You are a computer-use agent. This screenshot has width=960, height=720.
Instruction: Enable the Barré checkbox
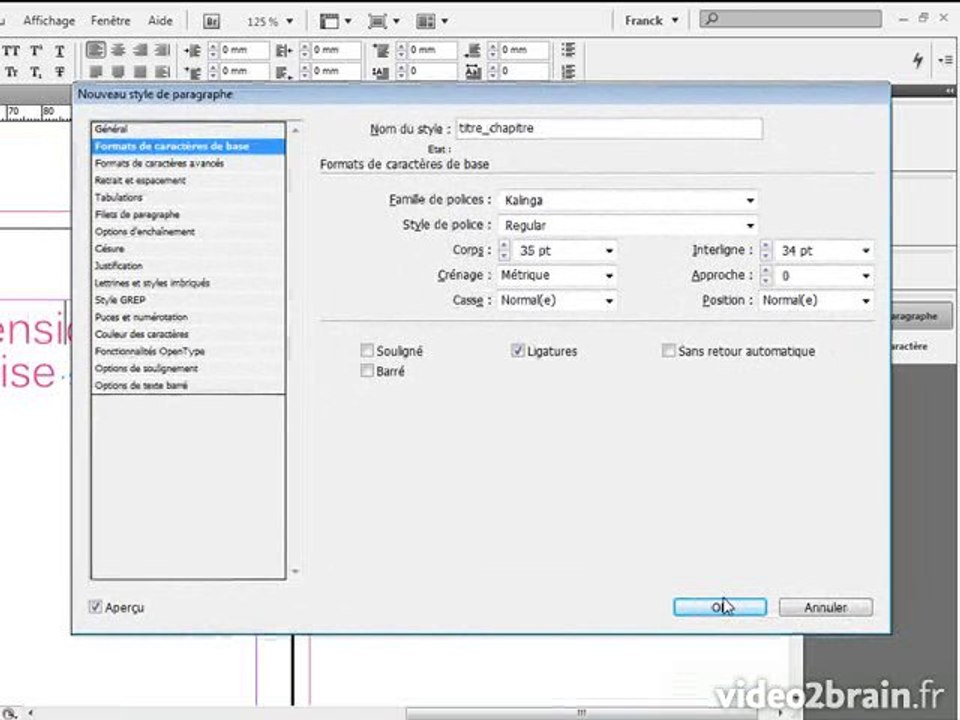coord(367,371)
